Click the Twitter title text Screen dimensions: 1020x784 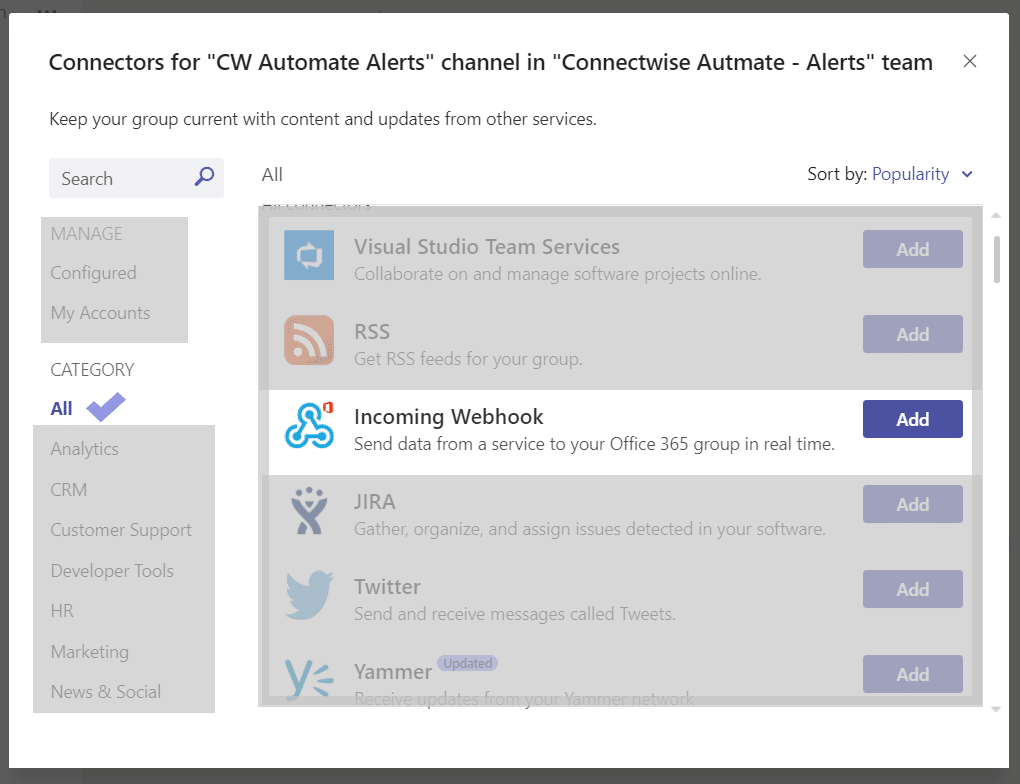pyautogui.click(x=387, y=587)
